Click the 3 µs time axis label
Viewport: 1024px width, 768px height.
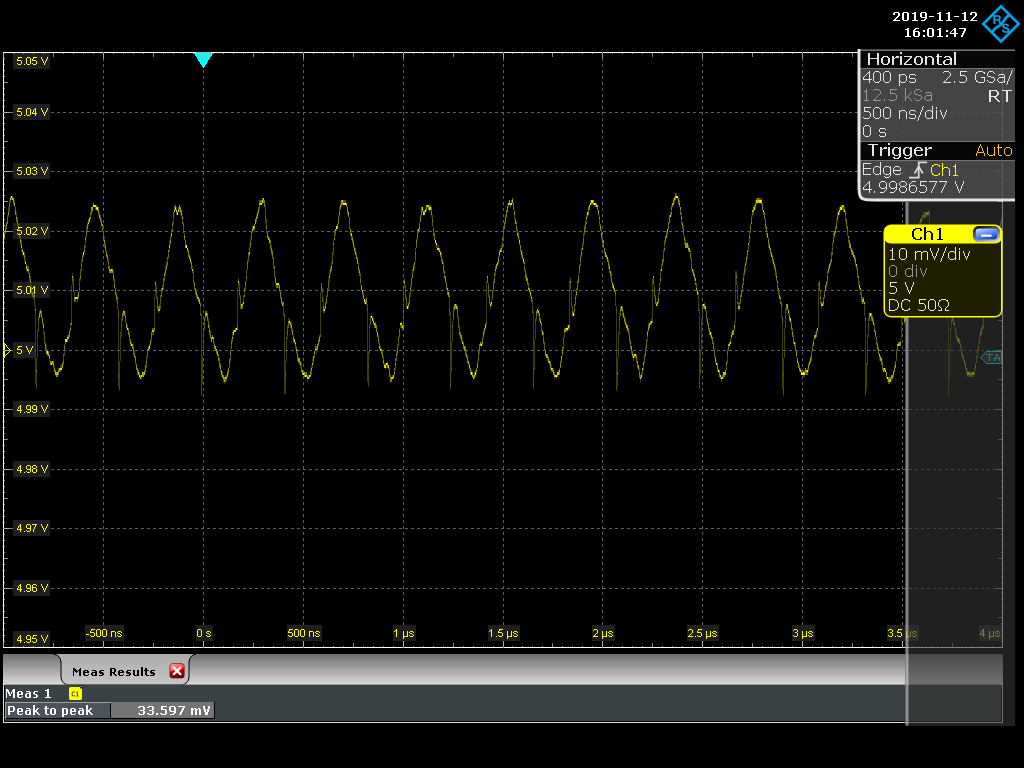click(x=803, y=633)
